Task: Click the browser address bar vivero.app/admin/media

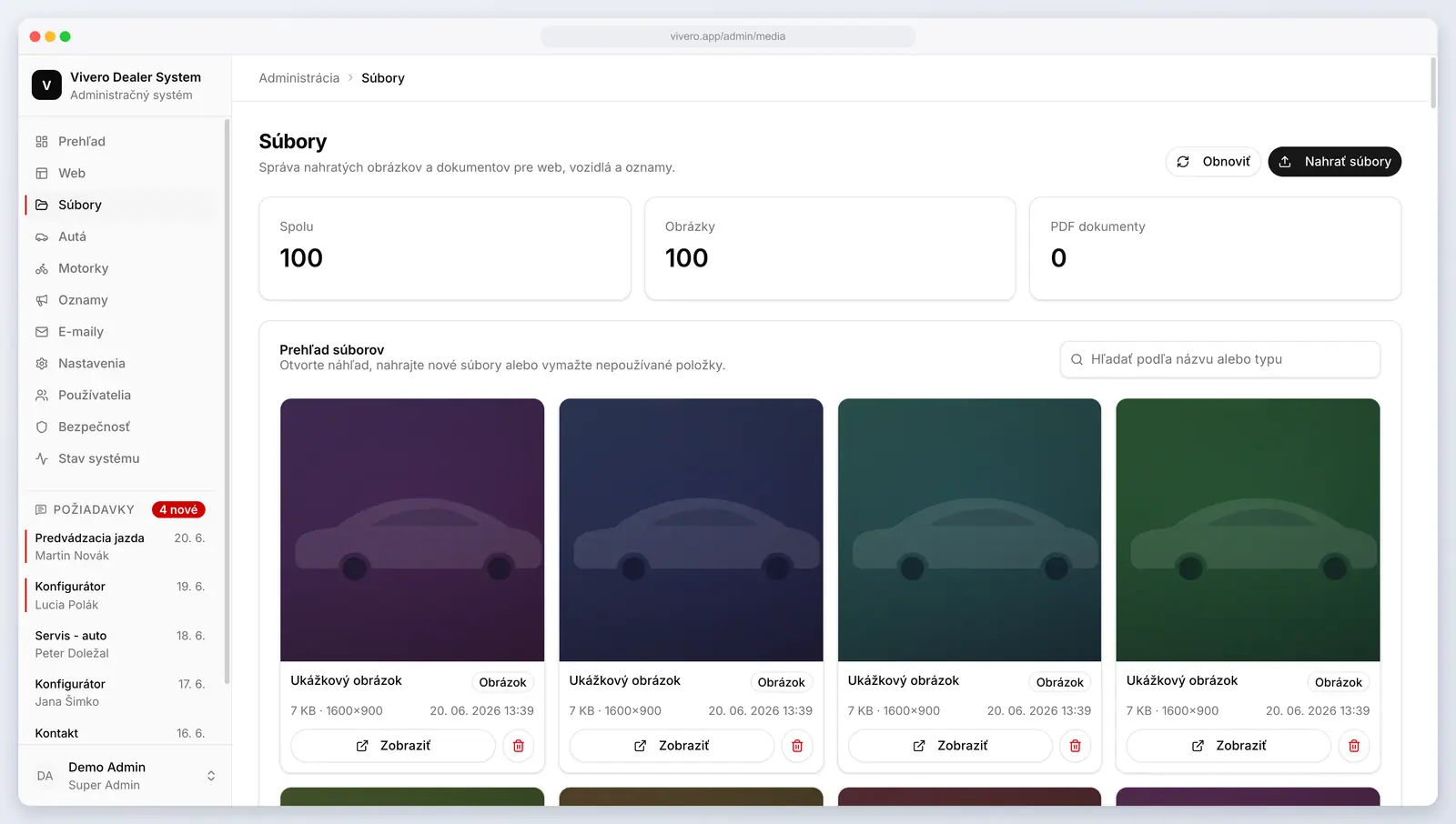Action: [728, 36]
